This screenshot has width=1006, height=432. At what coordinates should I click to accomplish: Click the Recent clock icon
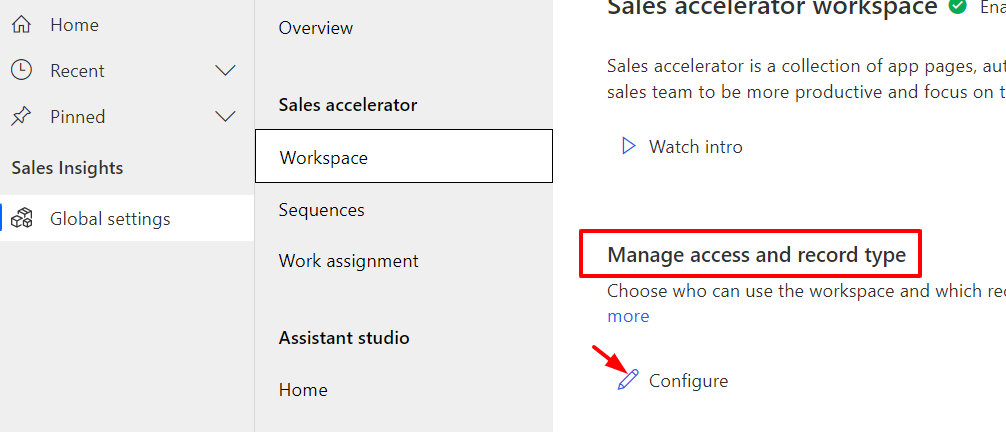pos(21,70)
